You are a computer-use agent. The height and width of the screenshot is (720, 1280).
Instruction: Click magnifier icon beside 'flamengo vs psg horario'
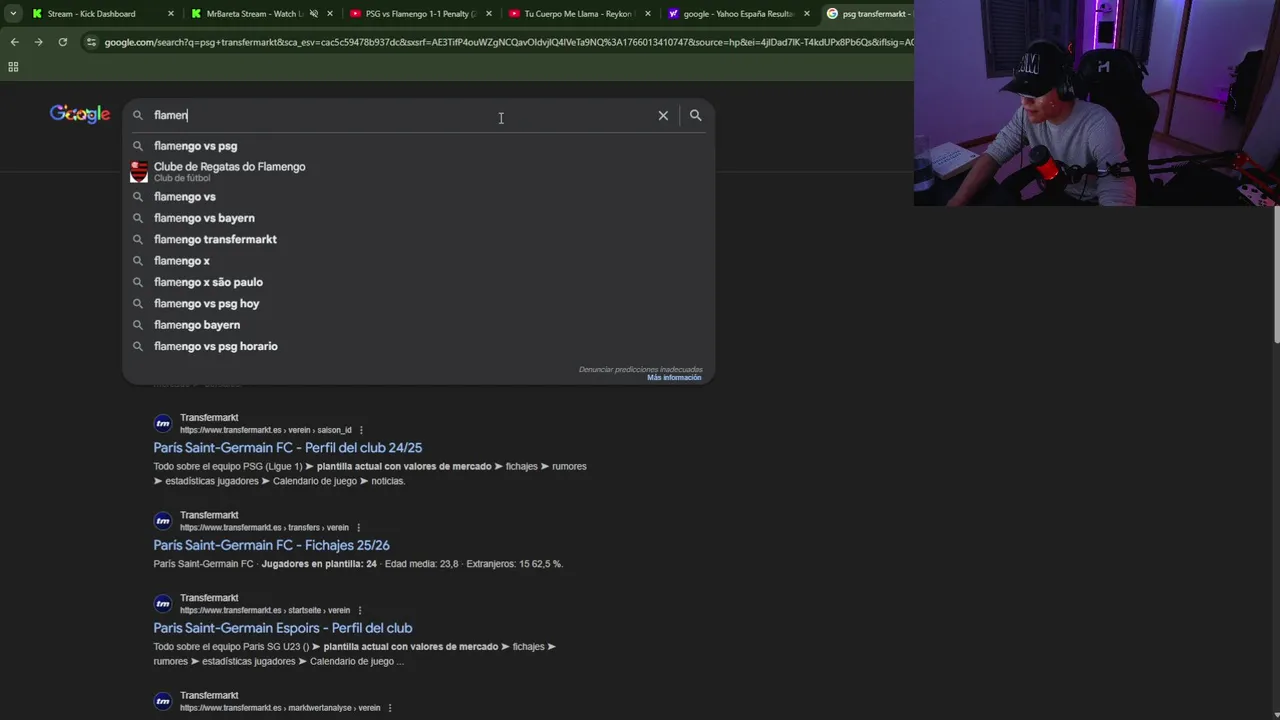coord(138,346)
